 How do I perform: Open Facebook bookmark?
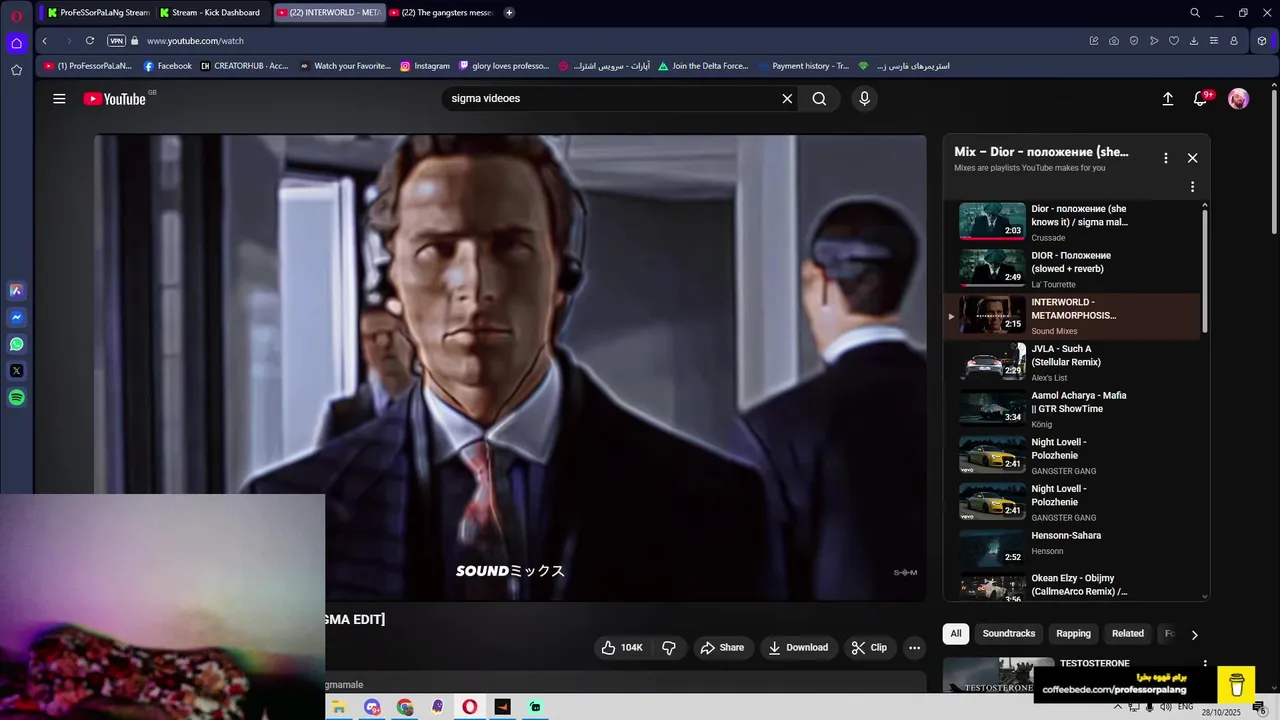168,66
